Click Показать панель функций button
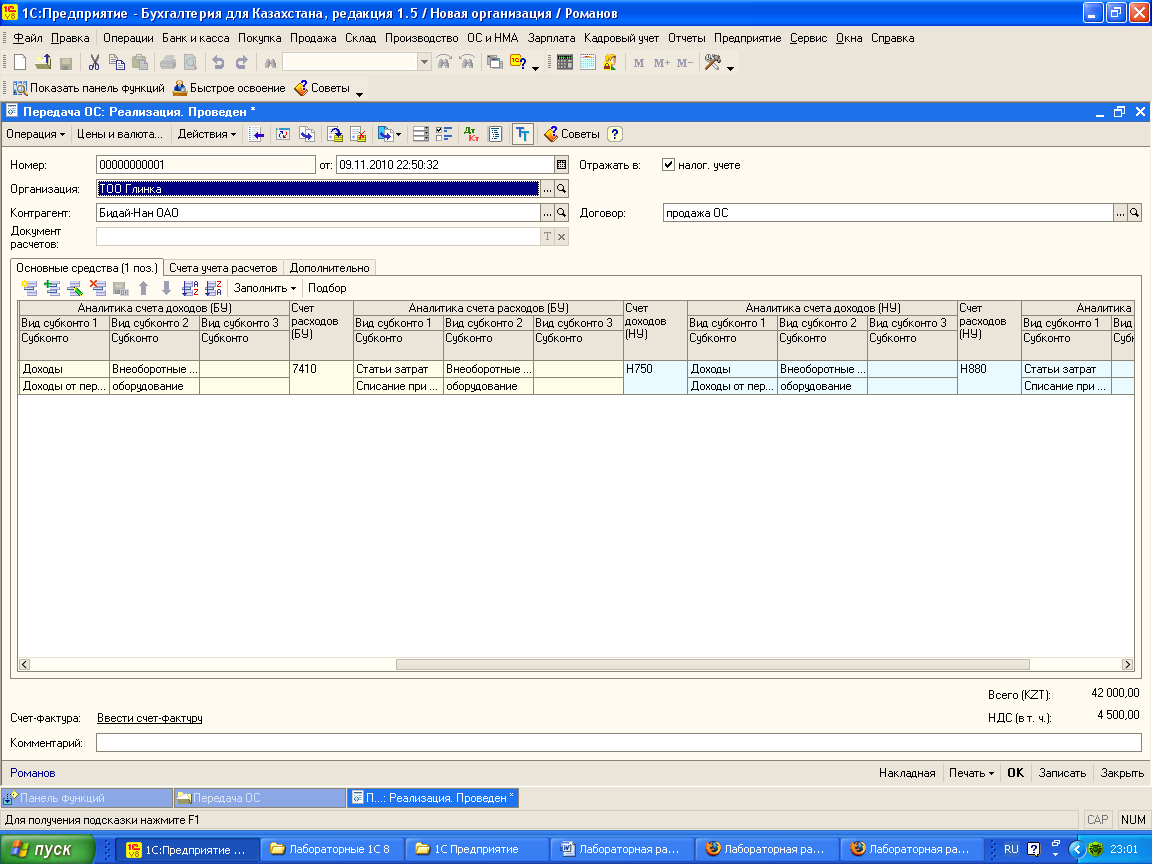The height and width of the screenshot is (864, 1152). tap(89, 88)
